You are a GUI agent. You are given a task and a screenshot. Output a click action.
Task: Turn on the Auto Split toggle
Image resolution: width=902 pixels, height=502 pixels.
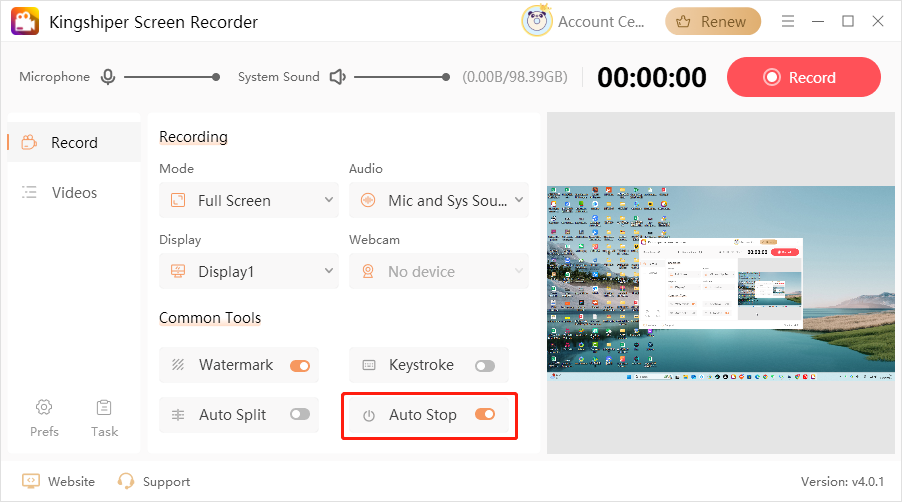coord(300,414)
